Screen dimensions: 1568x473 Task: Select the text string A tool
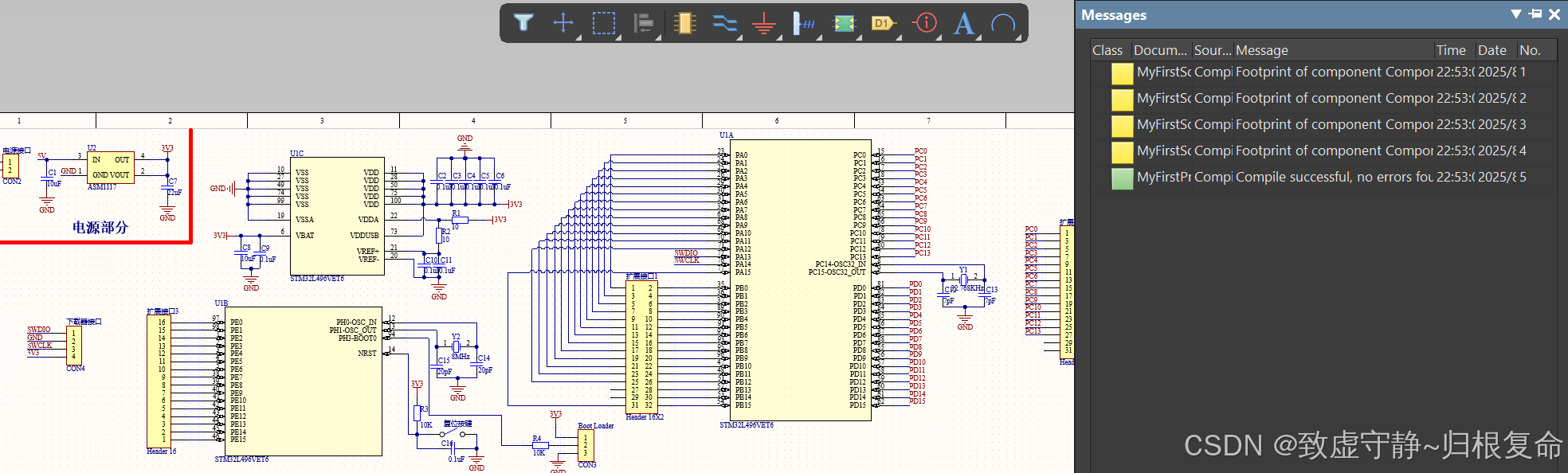964,24
